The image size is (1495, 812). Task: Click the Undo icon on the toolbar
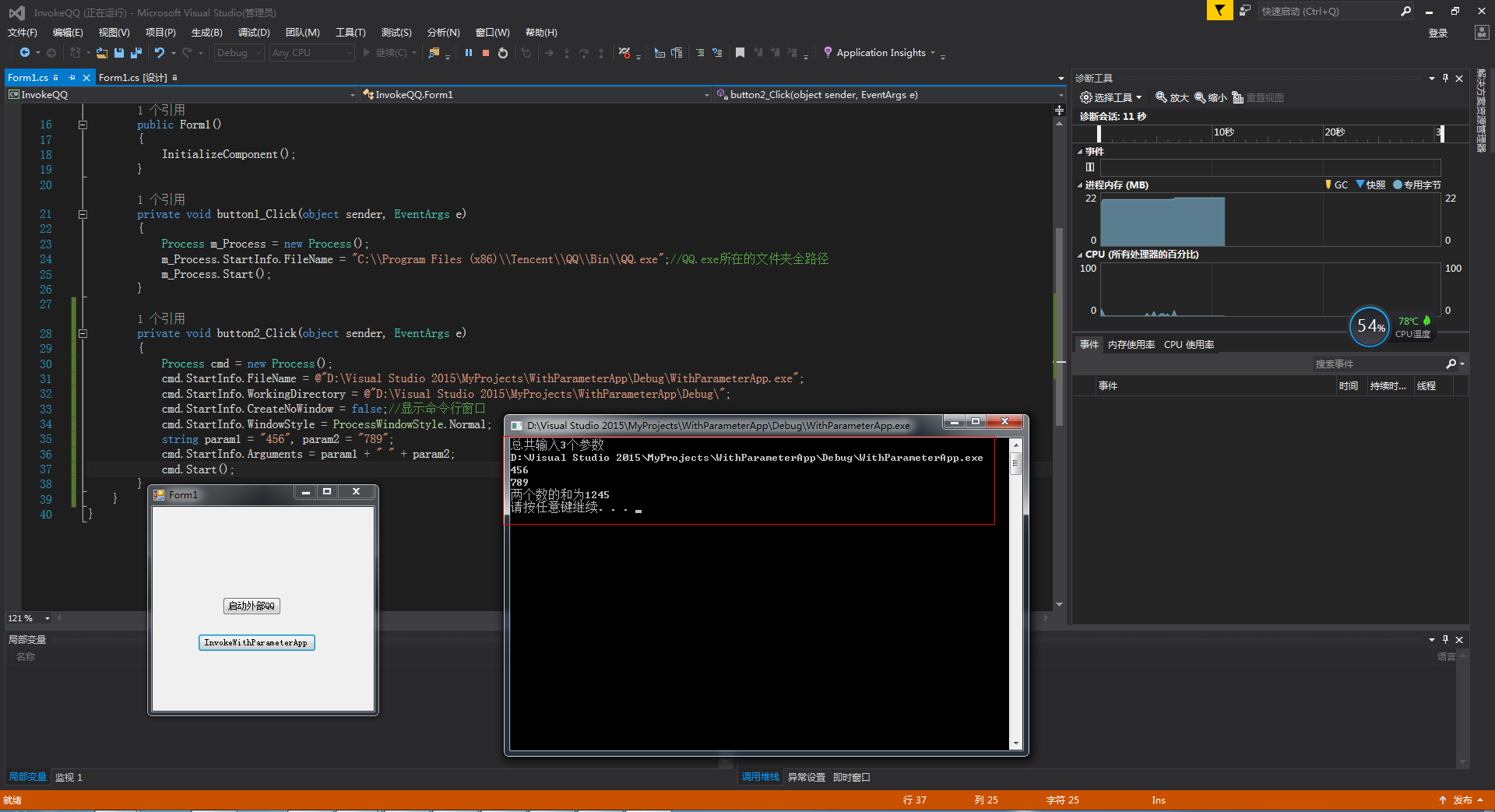[x=160, y=52]
